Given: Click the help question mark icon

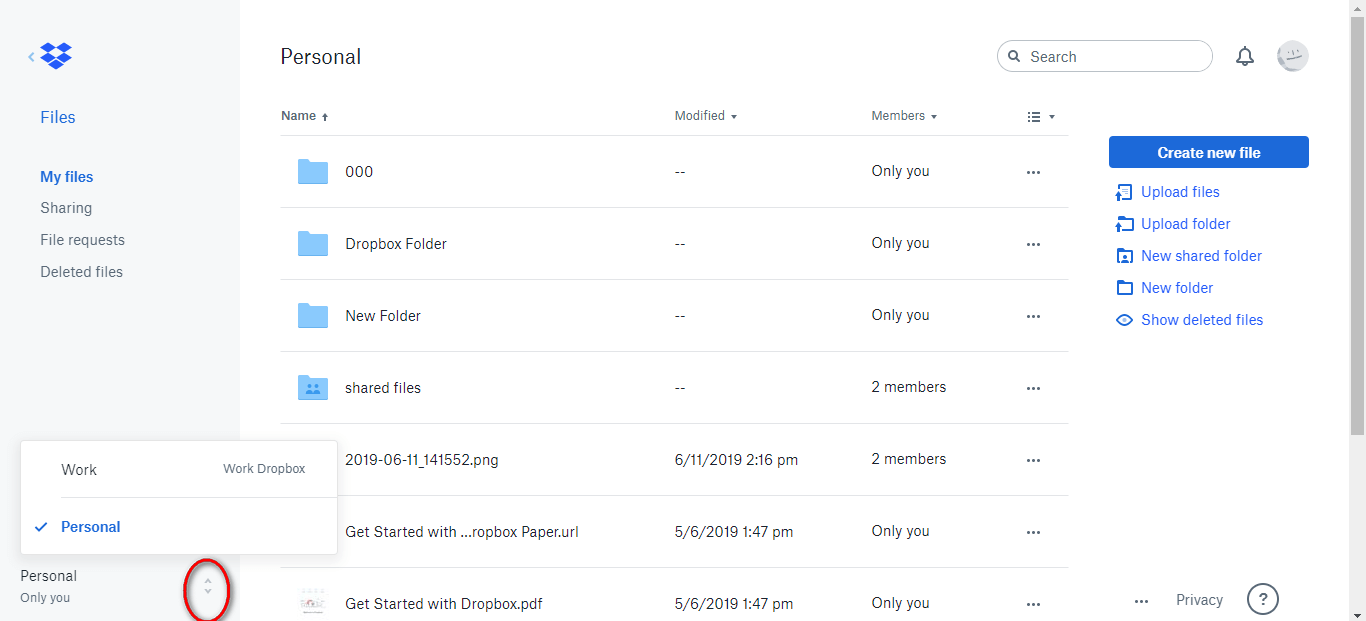Looking at the screenshot, I should 1263,600.
